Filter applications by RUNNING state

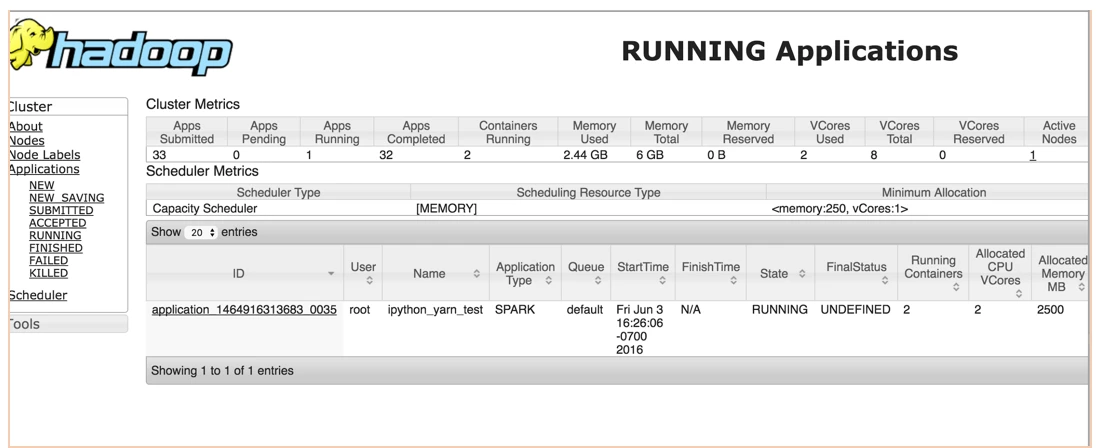click(x=55, y=236)
